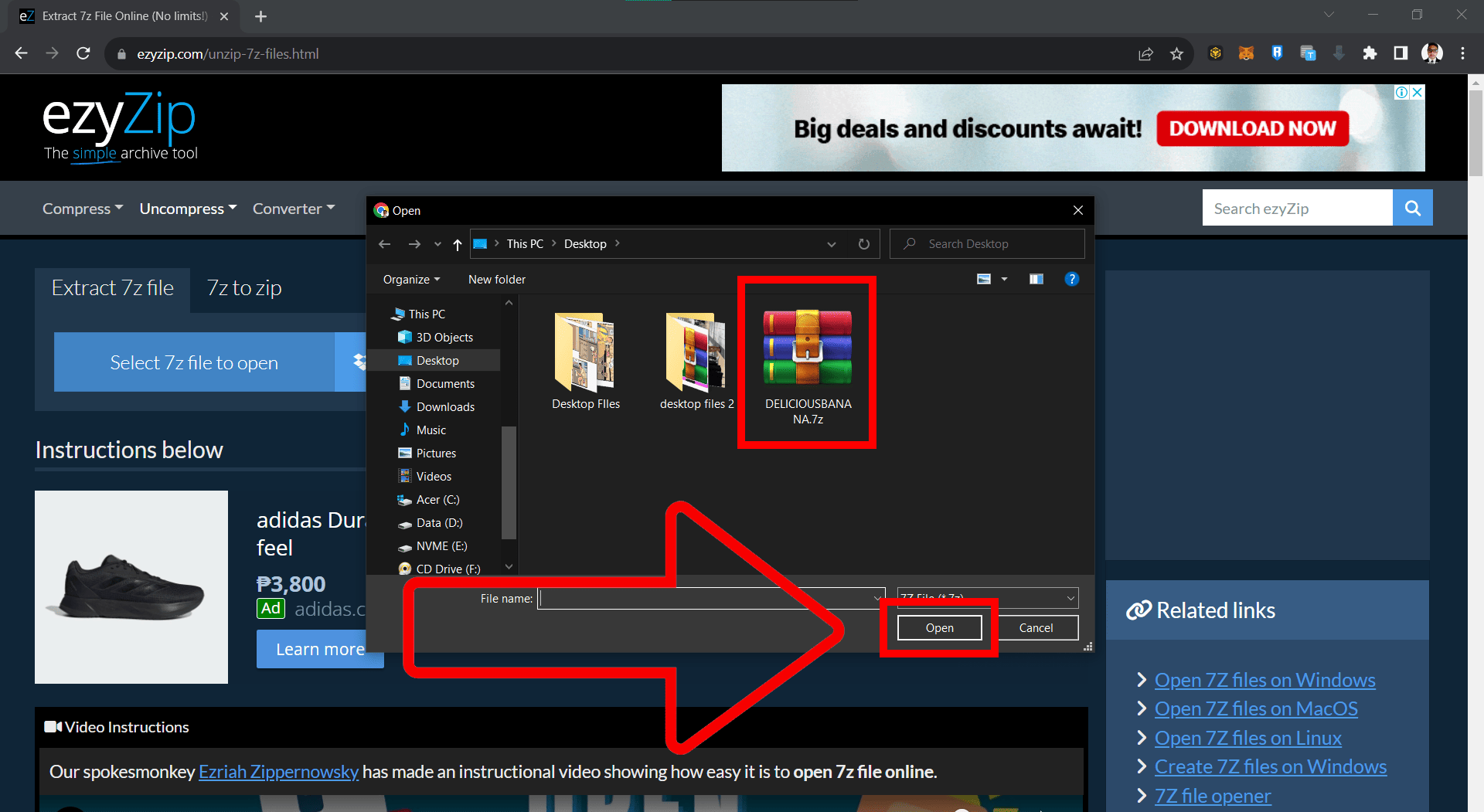Image resolution: width=1484 pixels, height=812 pixels.
Task: Toggle the preview pane in the dialog
Action: tap(1036, 279)
